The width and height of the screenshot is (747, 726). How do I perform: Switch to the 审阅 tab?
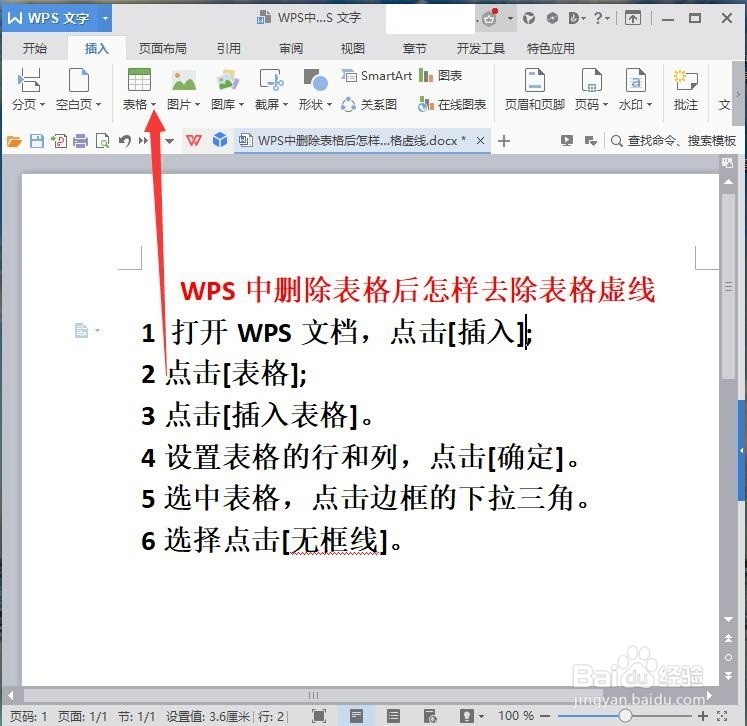coord(291,48)
